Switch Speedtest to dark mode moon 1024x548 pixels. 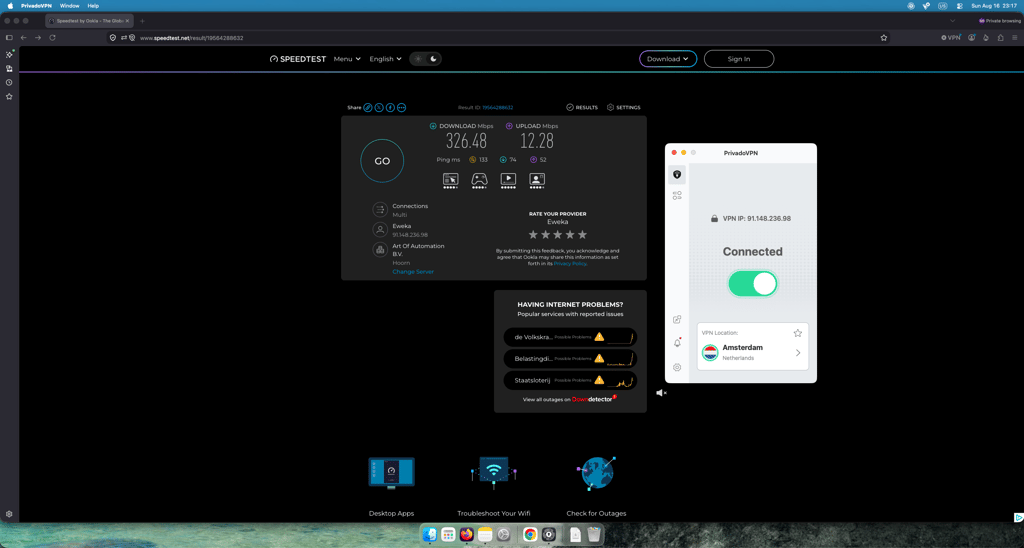point(433,59)
